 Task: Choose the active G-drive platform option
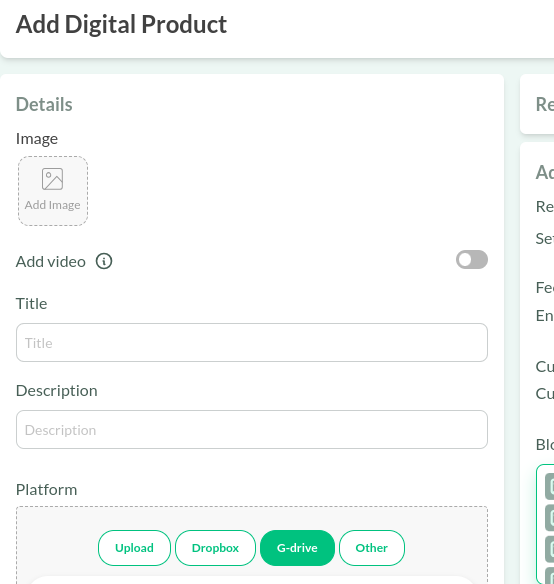click(297, 548)
